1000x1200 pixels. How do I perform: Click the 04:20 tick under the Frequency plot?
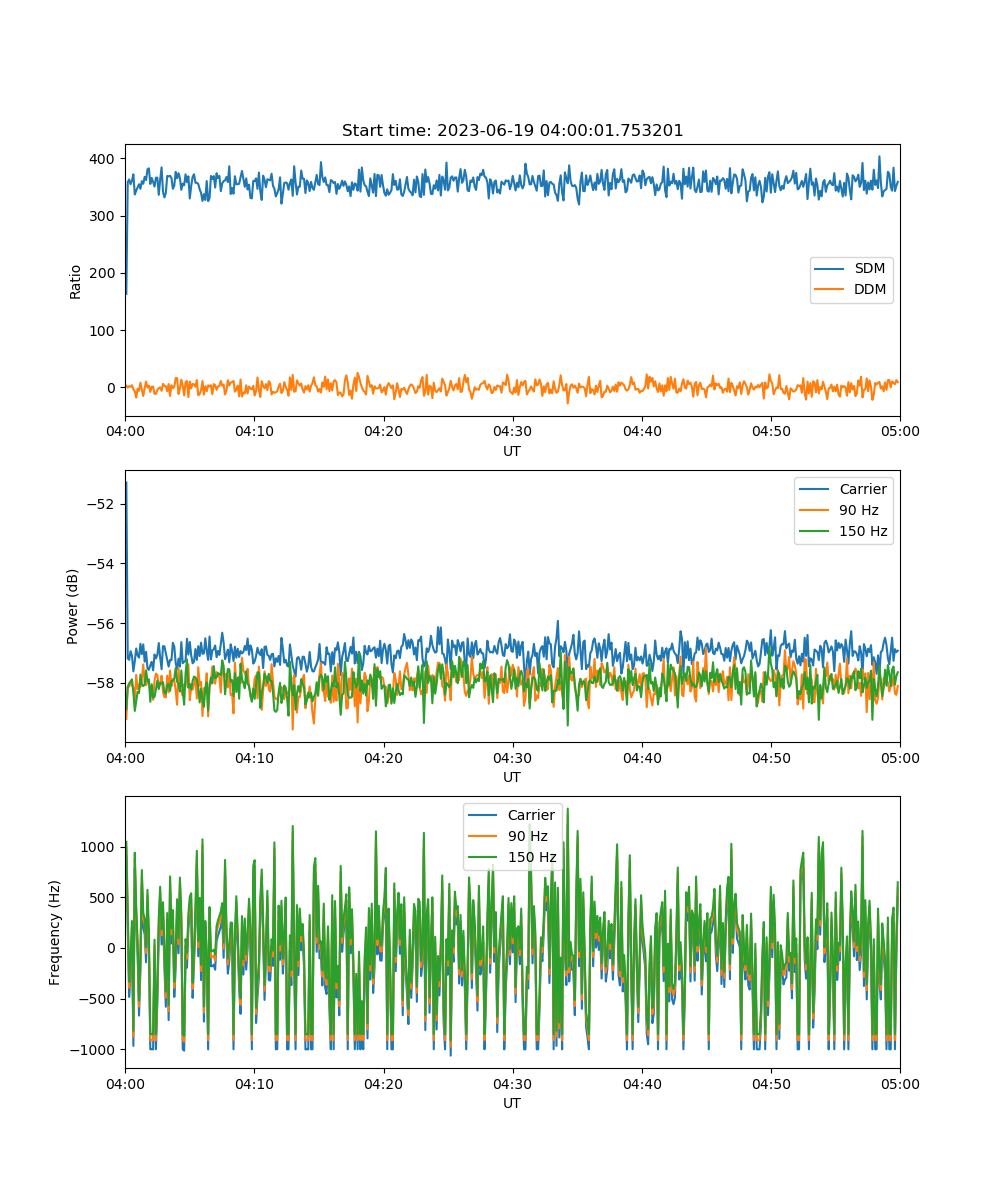384,1083
